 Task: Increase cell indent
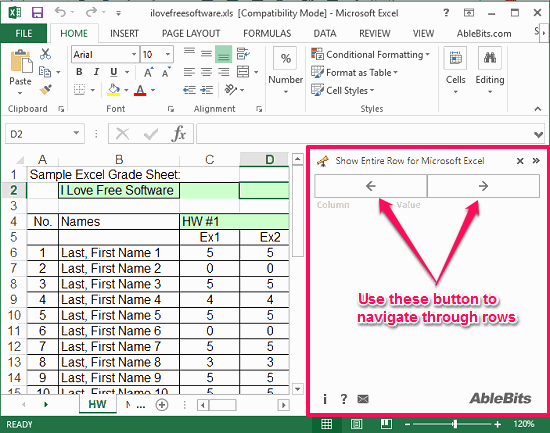tap(207, 90)
